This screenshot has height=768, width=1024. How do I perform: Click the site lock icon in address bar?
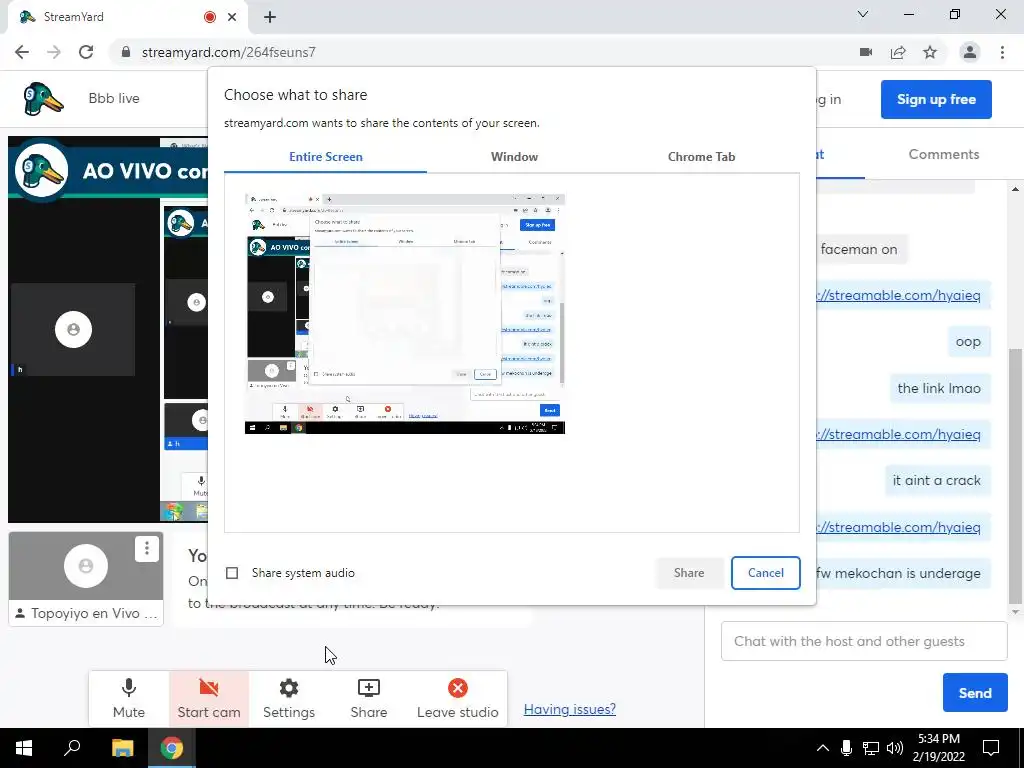tap(126, 52)
